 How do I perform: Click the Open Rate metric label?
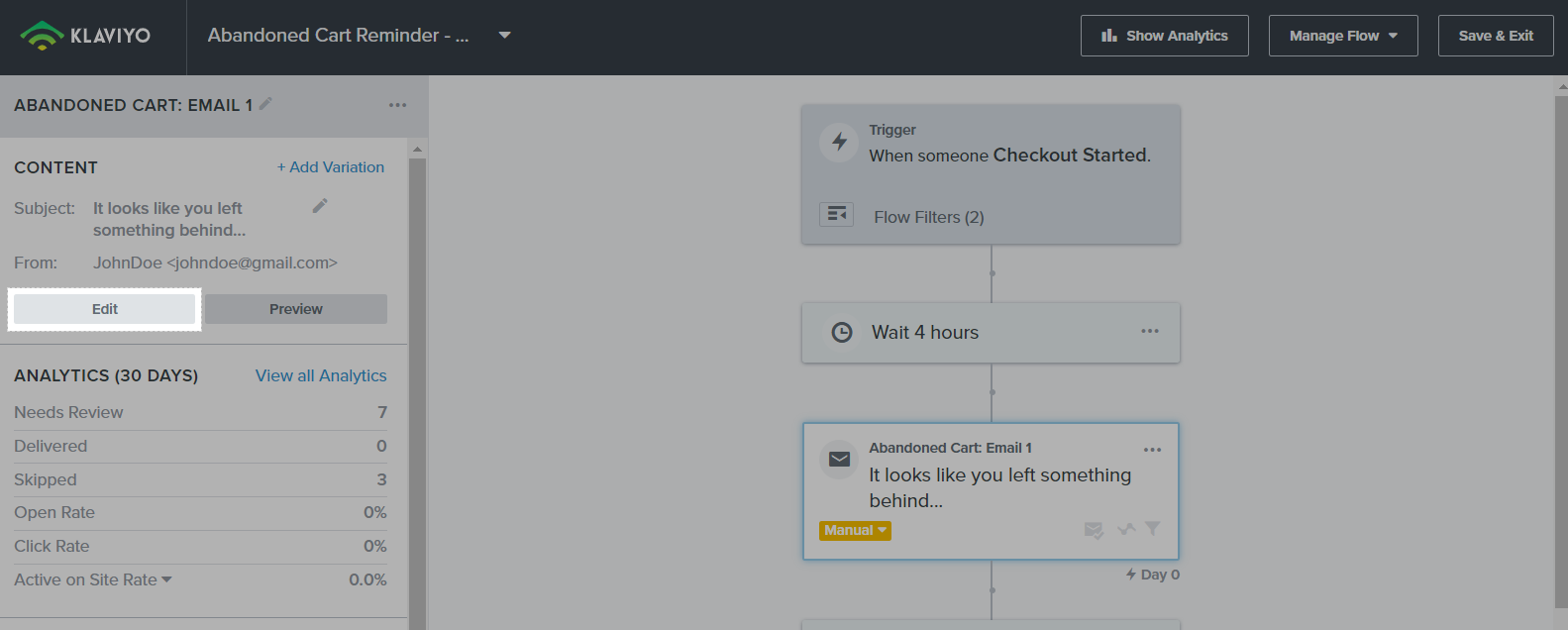pyautogui.click(x=54, y=512)
